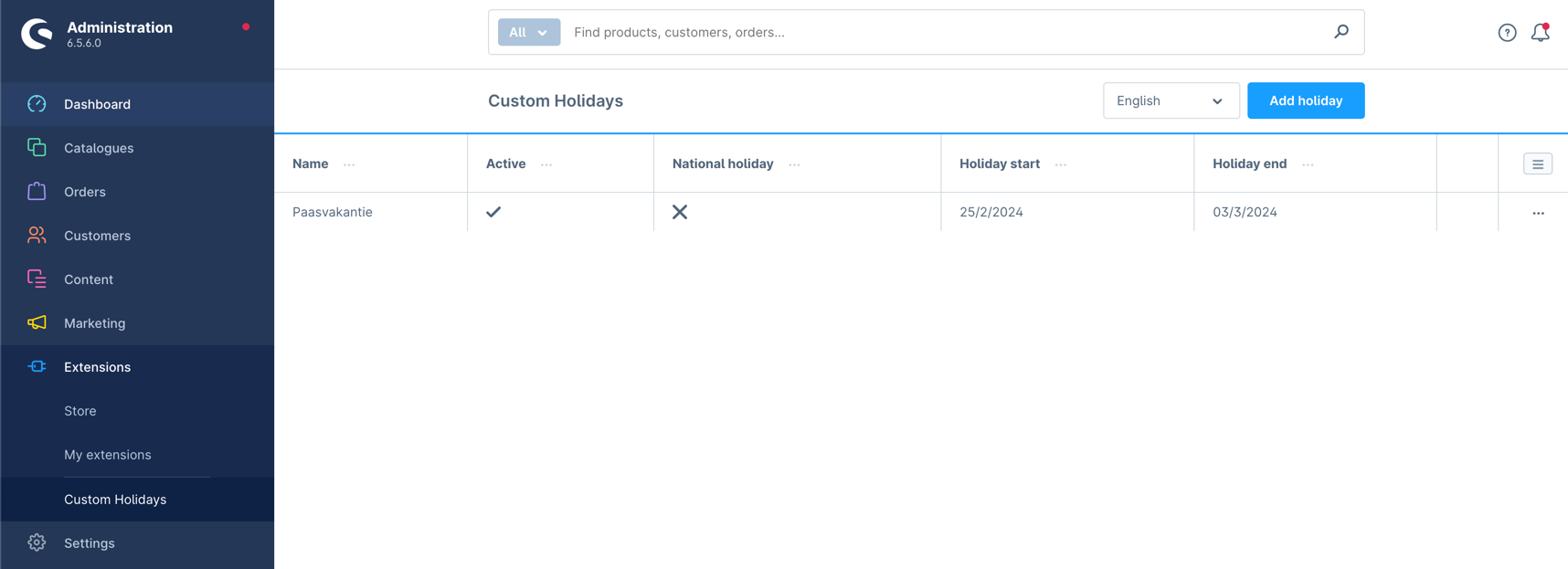Sort by the Holiday start column header
The width and height of the screenshot is (1568, 569).
click(1000, 163)
